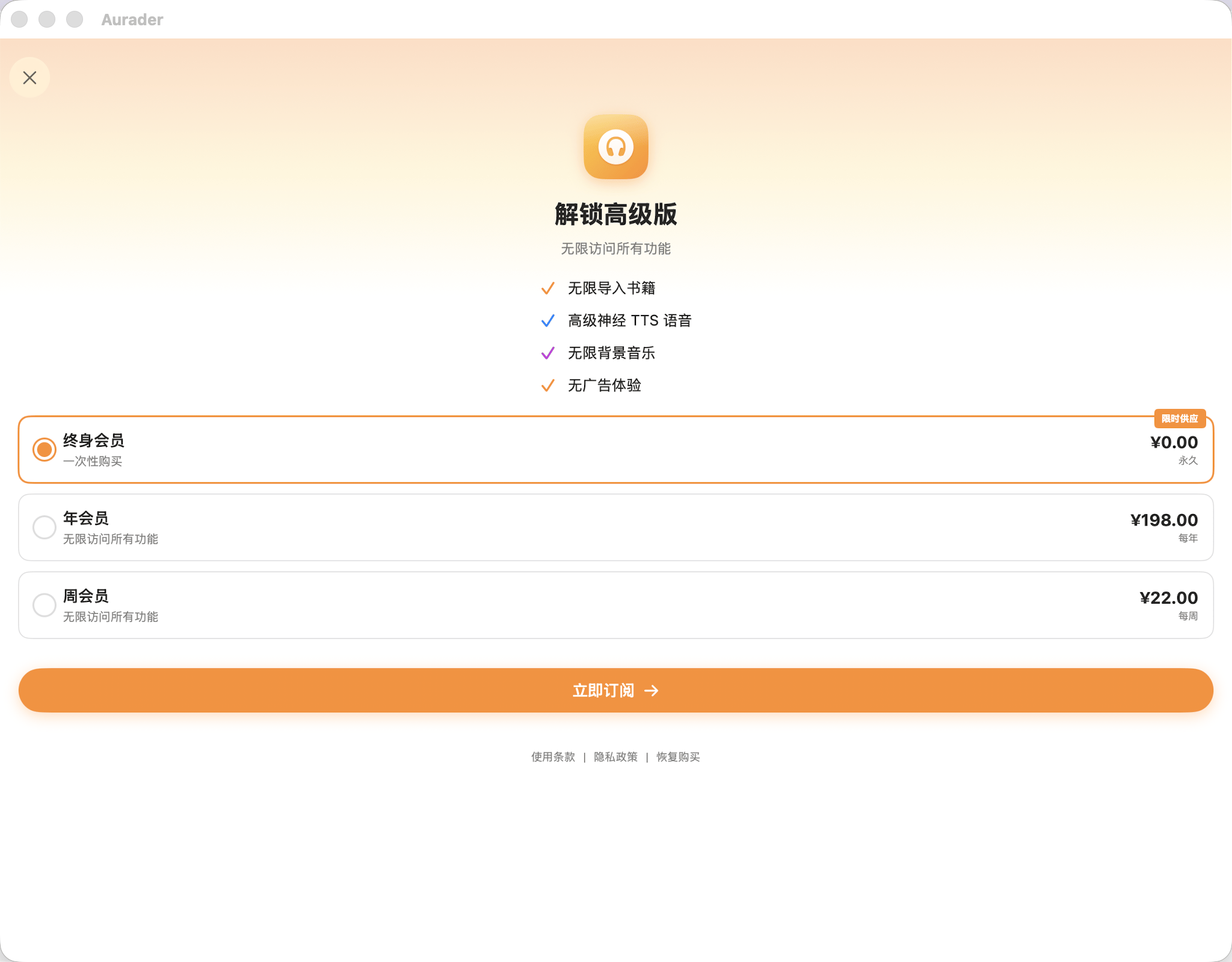Open the 使用条款 link
1232x962 pixels.
pos(553,757)
